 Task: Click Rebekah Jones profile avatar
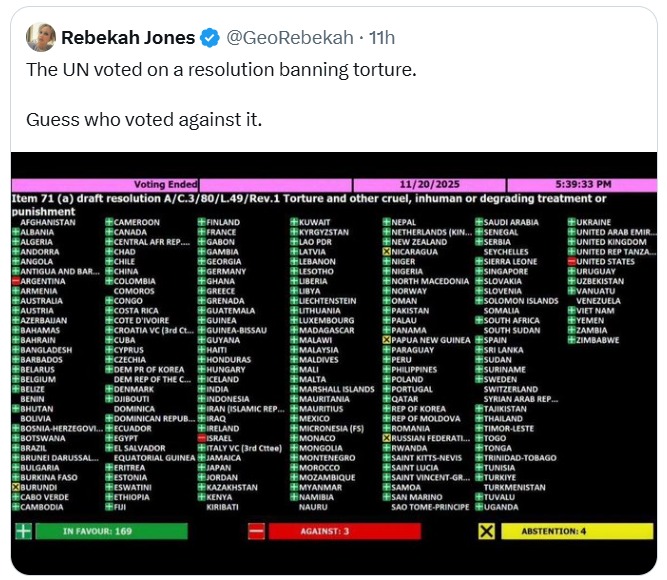point(40,37)
